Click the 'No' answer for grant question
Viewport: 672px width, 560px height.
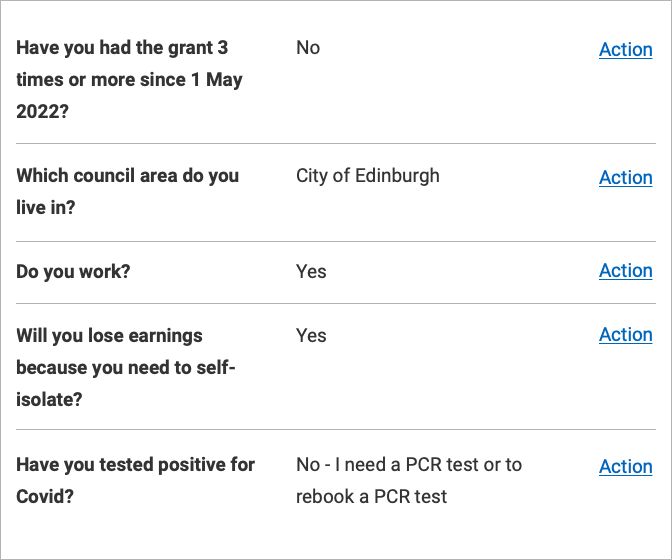[308, 48]
